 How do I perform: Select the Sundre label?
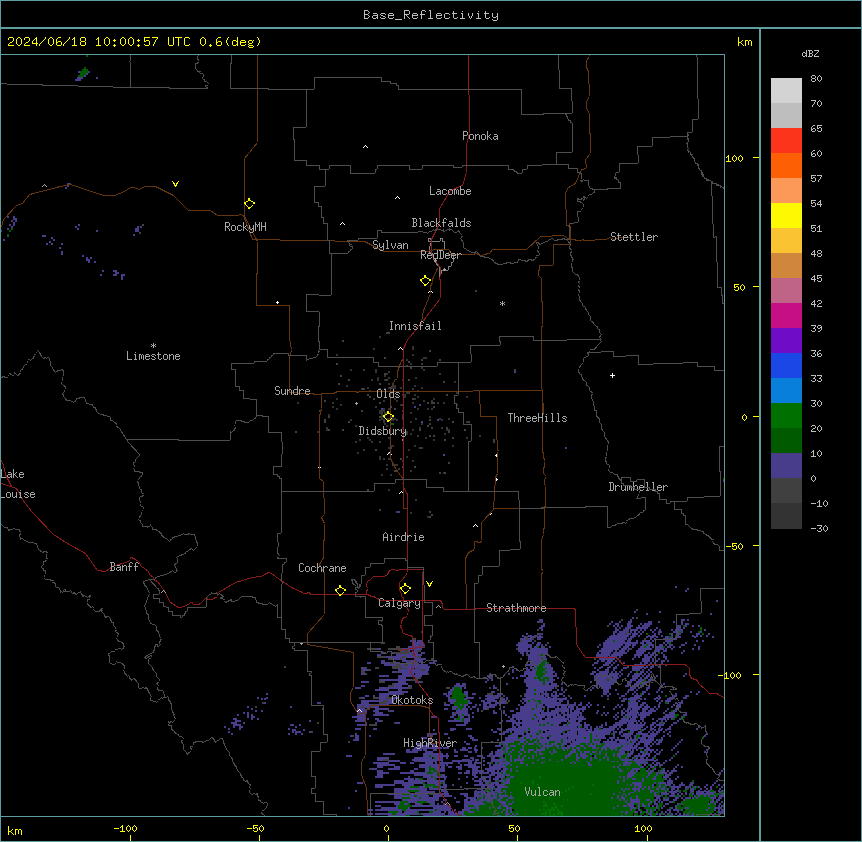click(292, 391)
